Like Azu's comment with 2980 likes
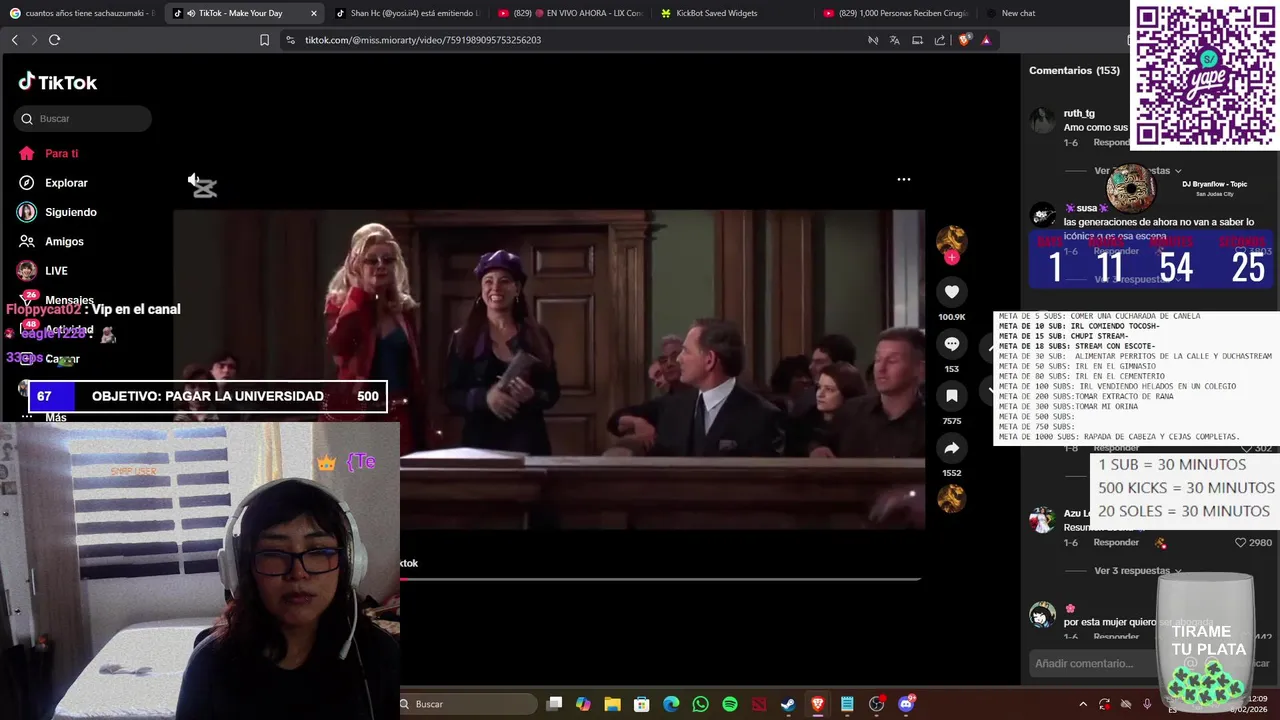1280x720 pixels. tap(1241, 543)
